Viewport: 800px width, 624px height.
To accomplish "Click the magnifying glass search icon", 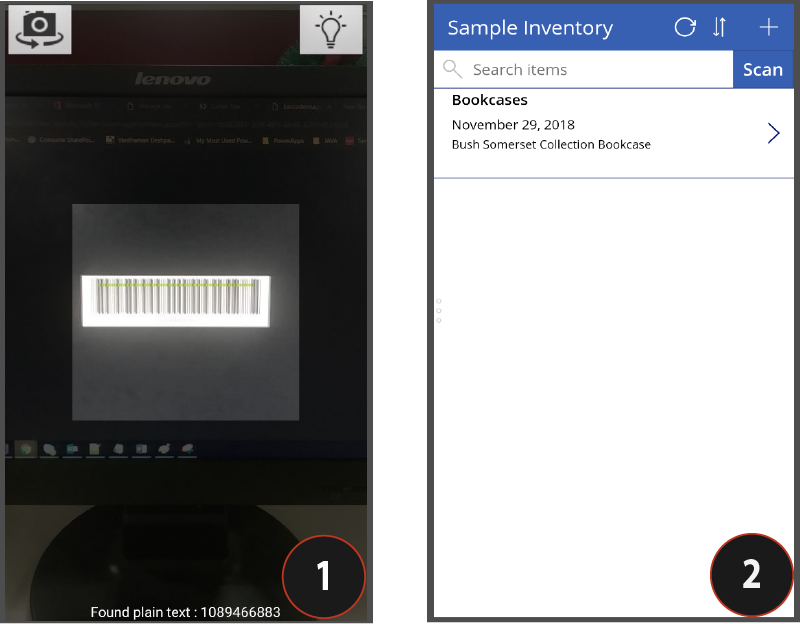I will coord(453,69).
